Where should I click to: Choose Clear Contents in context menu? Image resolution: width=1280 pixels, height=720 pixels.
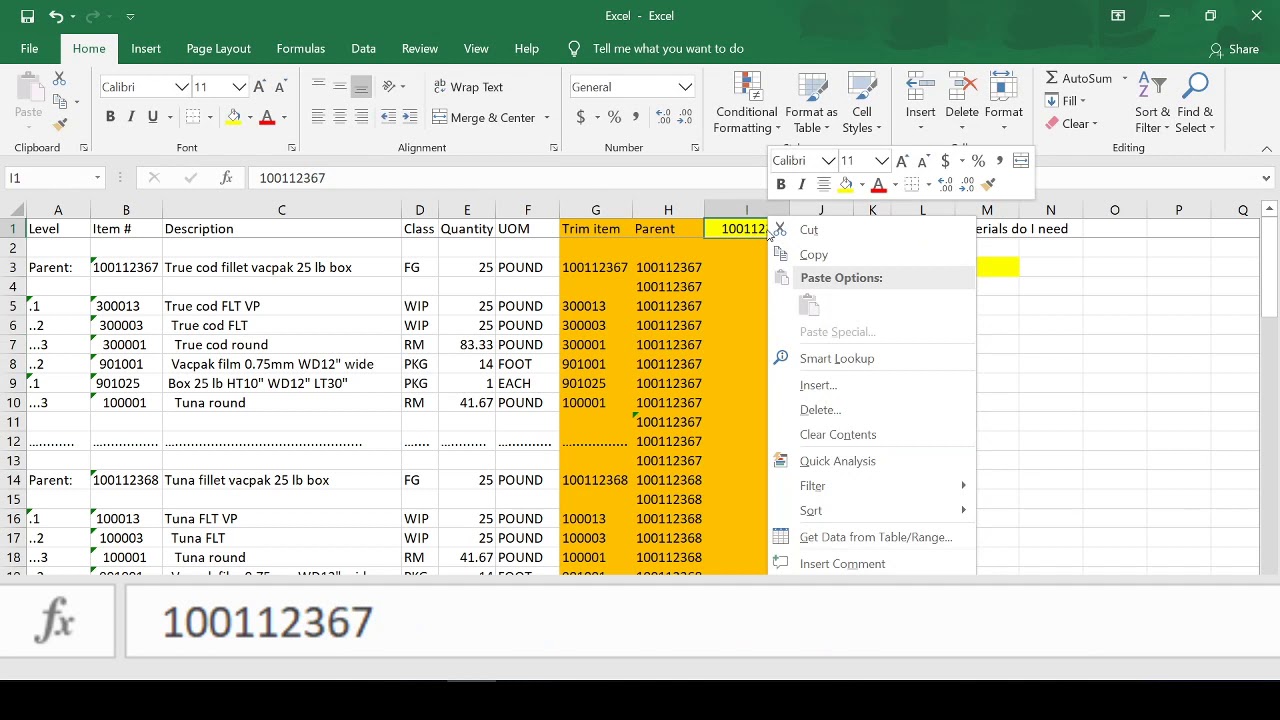(872, 435)
